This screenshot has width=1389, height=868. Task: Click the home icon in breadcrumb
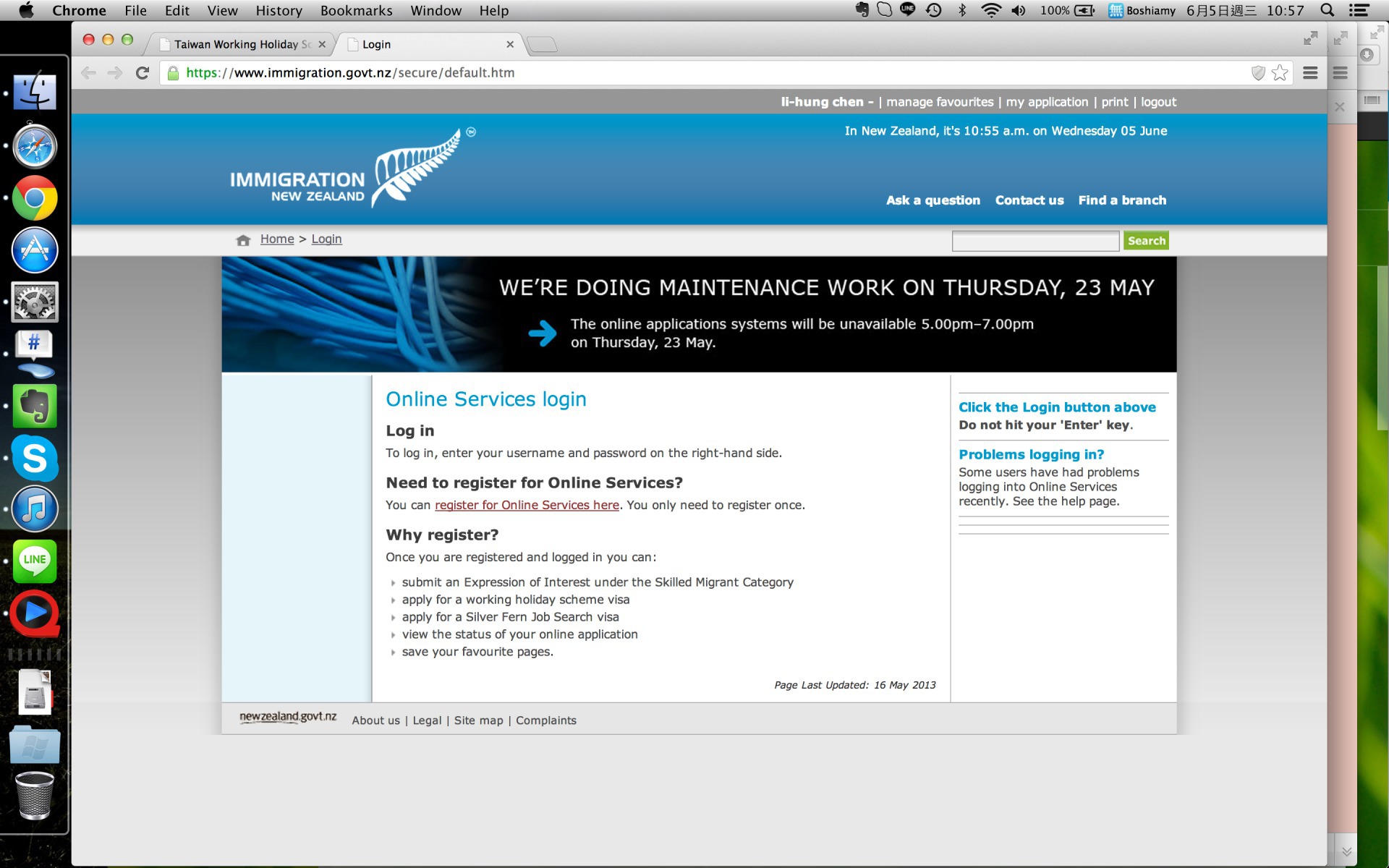(243, 240)
